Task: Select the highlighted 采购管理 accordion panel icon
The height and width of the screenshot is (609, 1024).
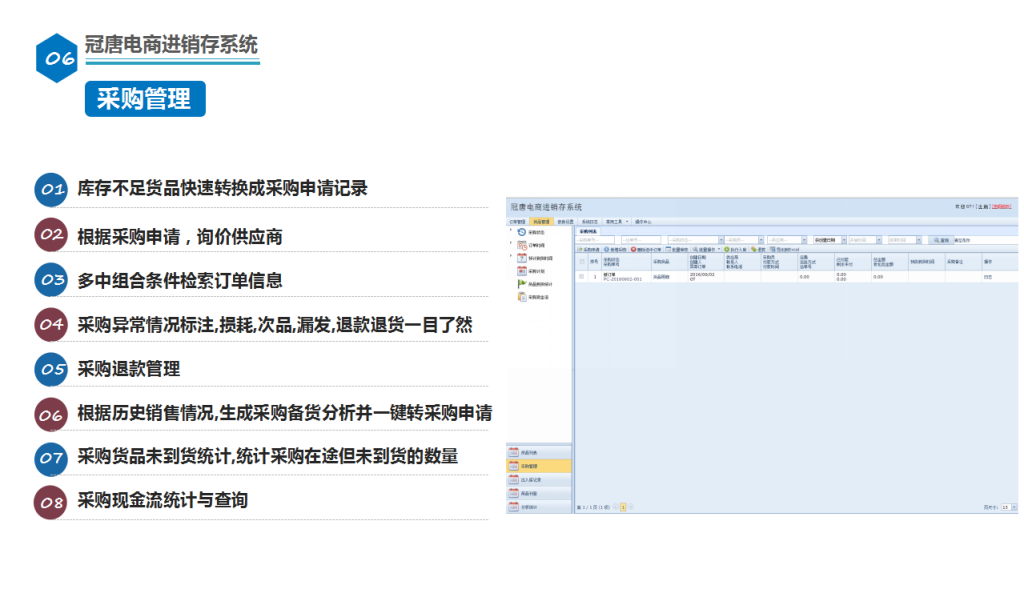Action: click(514, 466)
